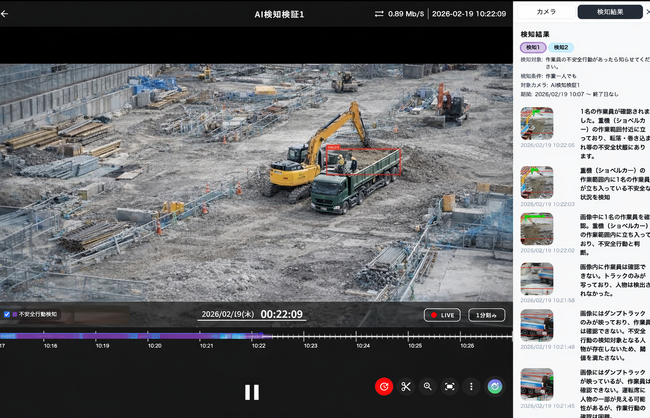This screenshot has height=418, width=650.
Task: Toggle the 不安全行動検知 checkbox
Action: [7, 314]
